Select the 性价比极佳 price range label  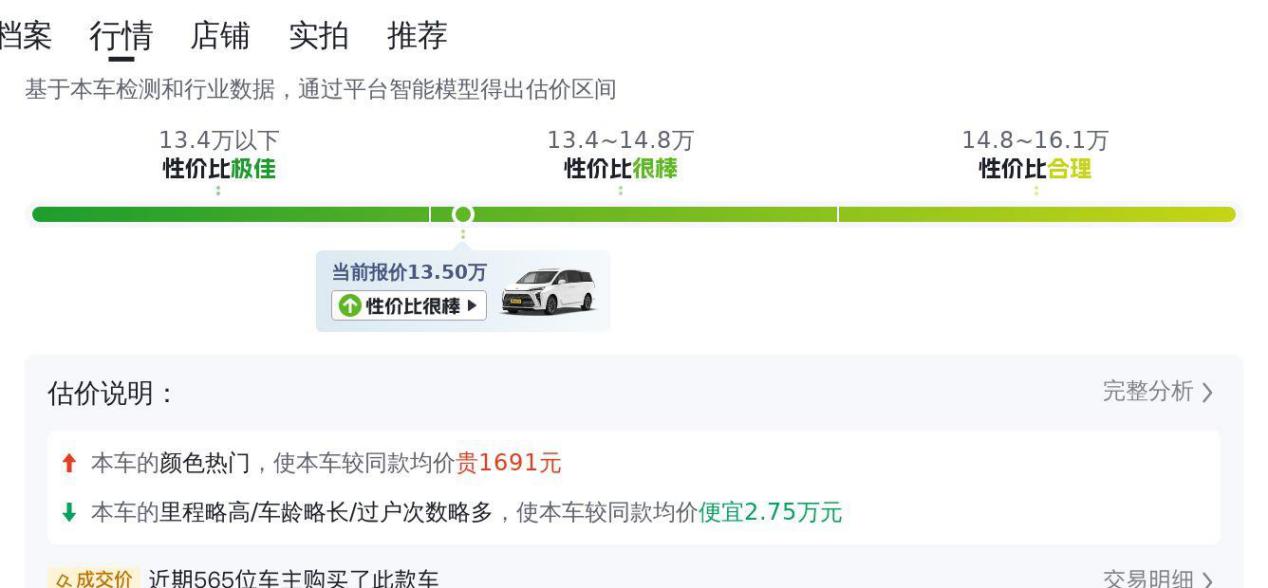(x=219, y=168)
